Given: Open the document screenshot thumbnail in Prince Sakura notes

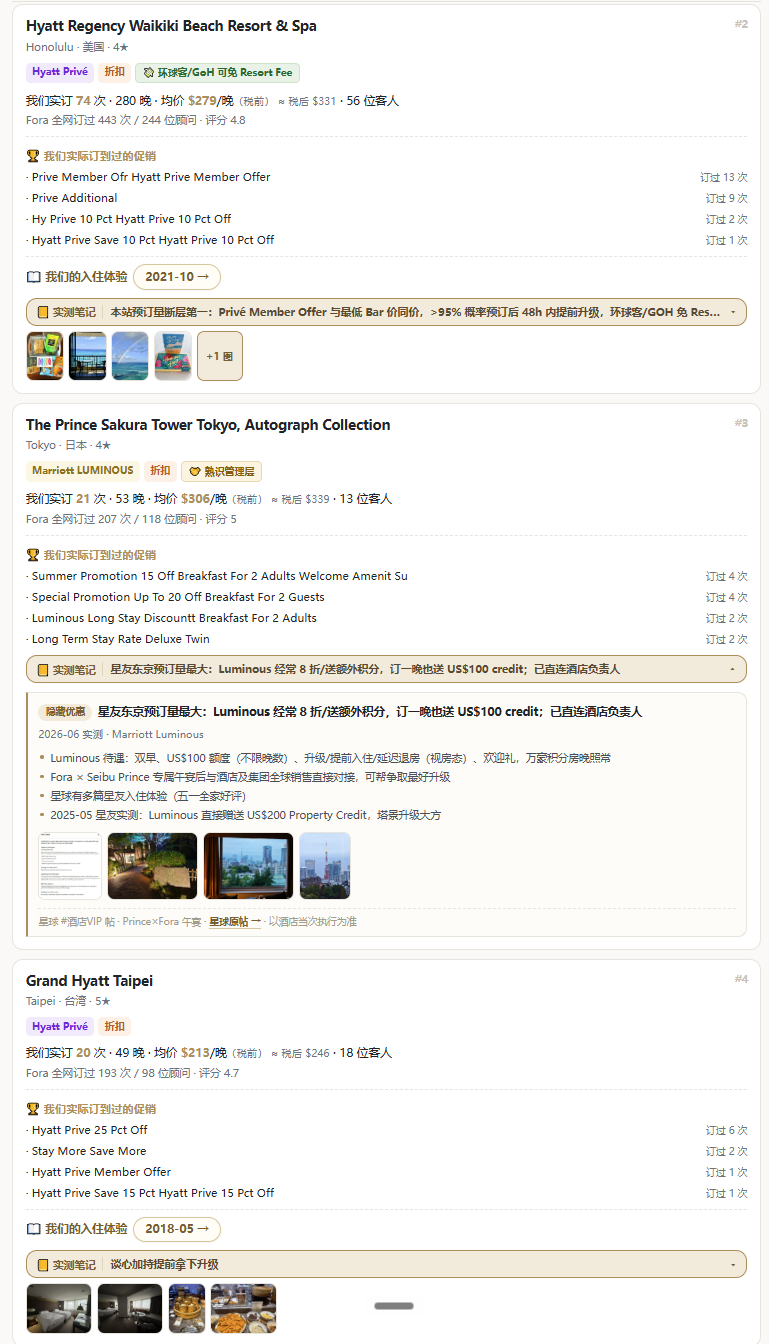Looking at the screenshot, I should (70, 866).
